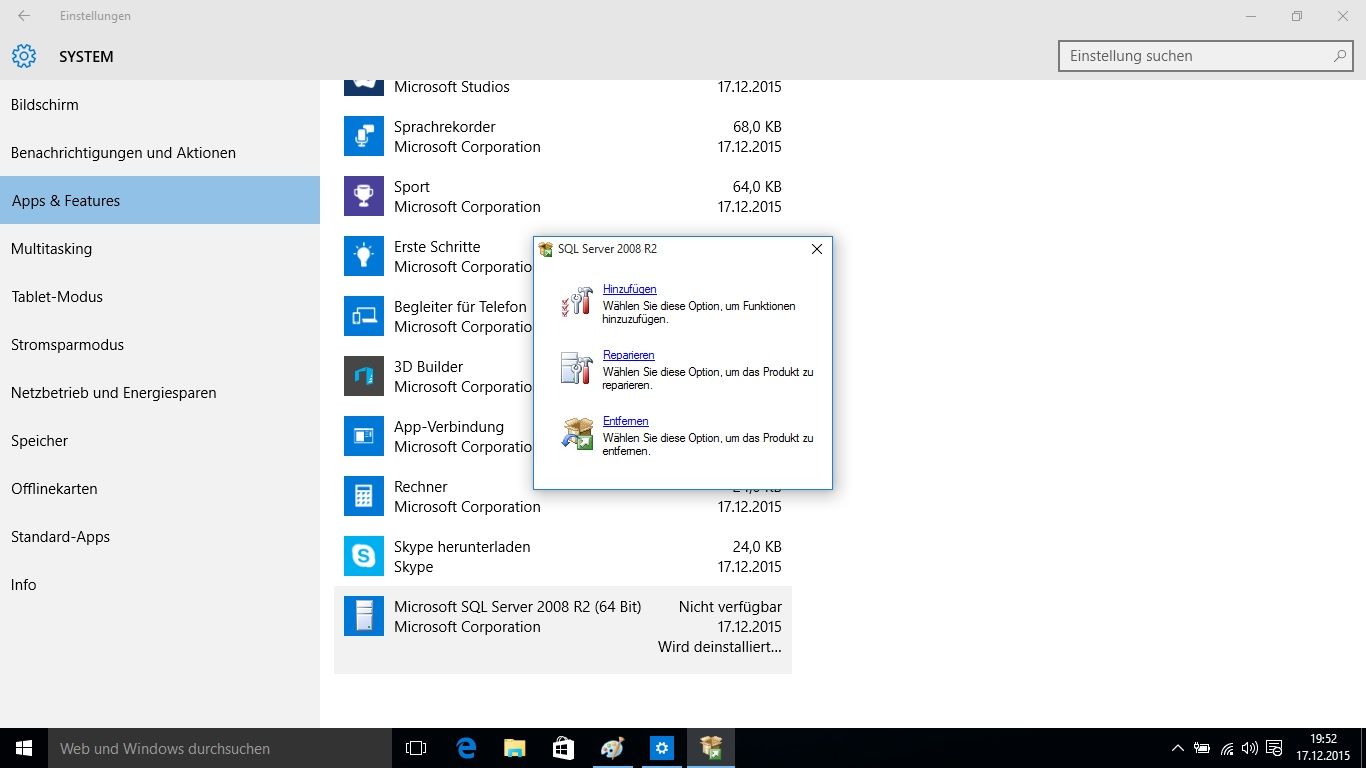
Task: Open the Windows Start menu
Action: pyautogui.click(x=24, y=748)
